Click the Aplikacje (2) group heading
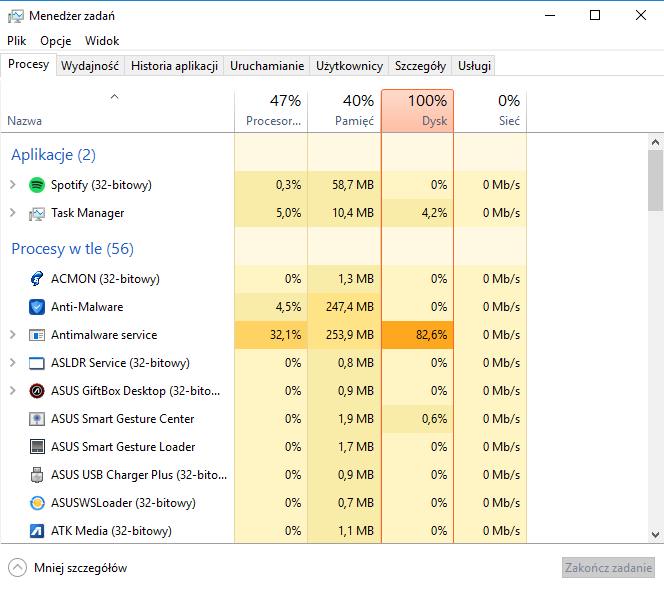 [x=53, y=155]
